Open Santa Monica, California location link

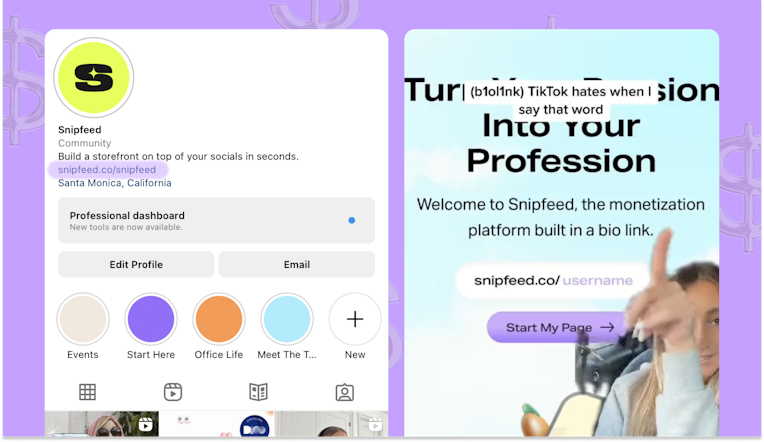click(x=115, y=183)
